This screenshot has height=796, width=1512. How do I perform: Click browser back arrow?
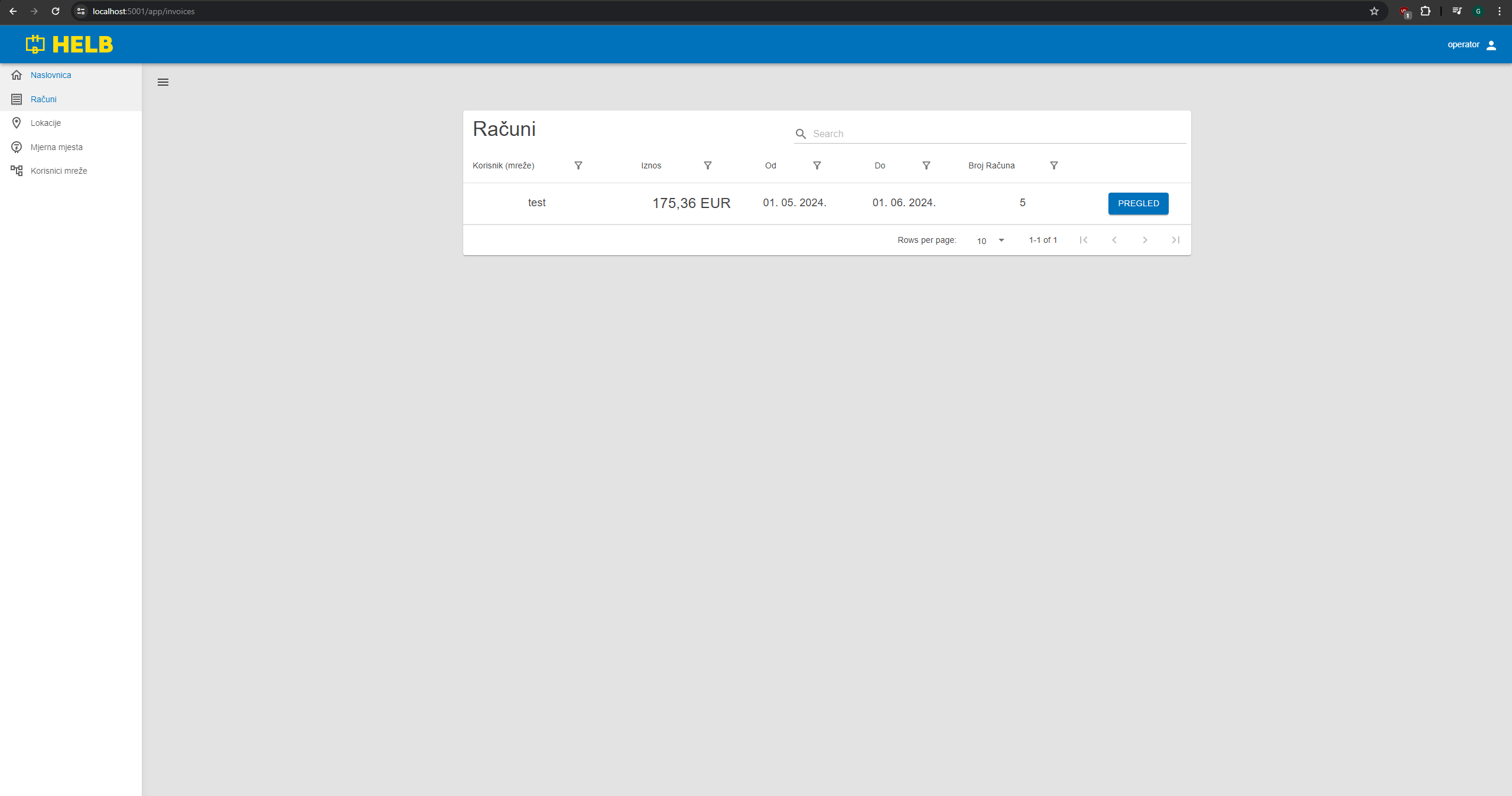(13, 11)
